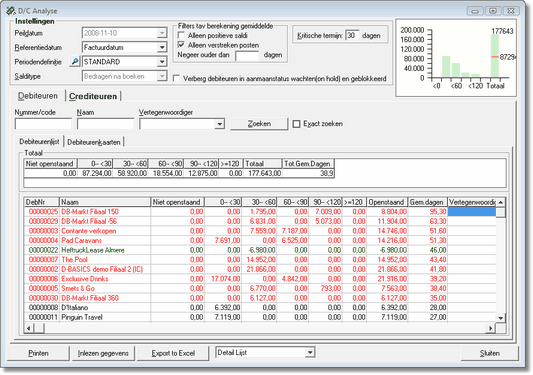
Task: Toggle the Exact zoeken checkbox
Action: click(296, 124)
